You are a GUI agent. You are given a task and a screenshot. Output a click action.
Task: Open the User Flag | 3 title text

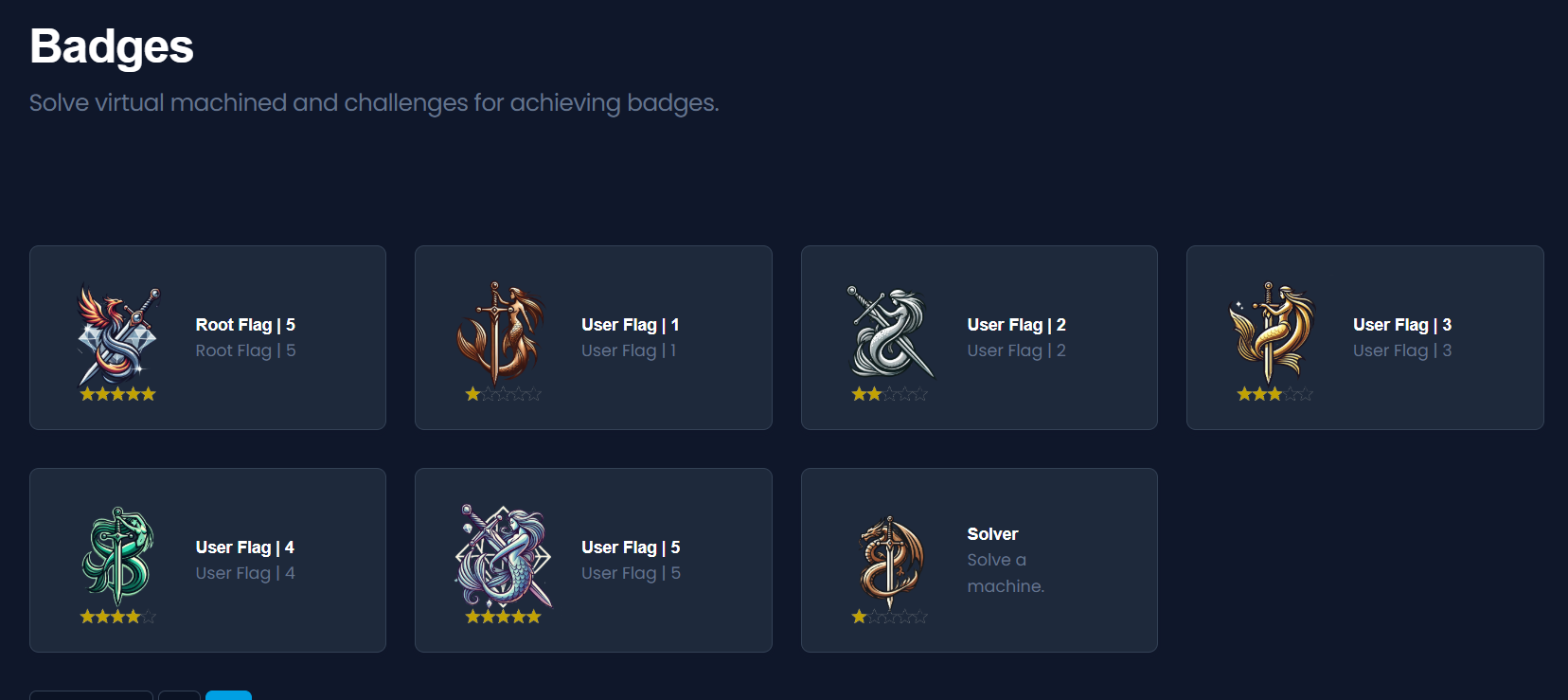(x=1402, y=325)
